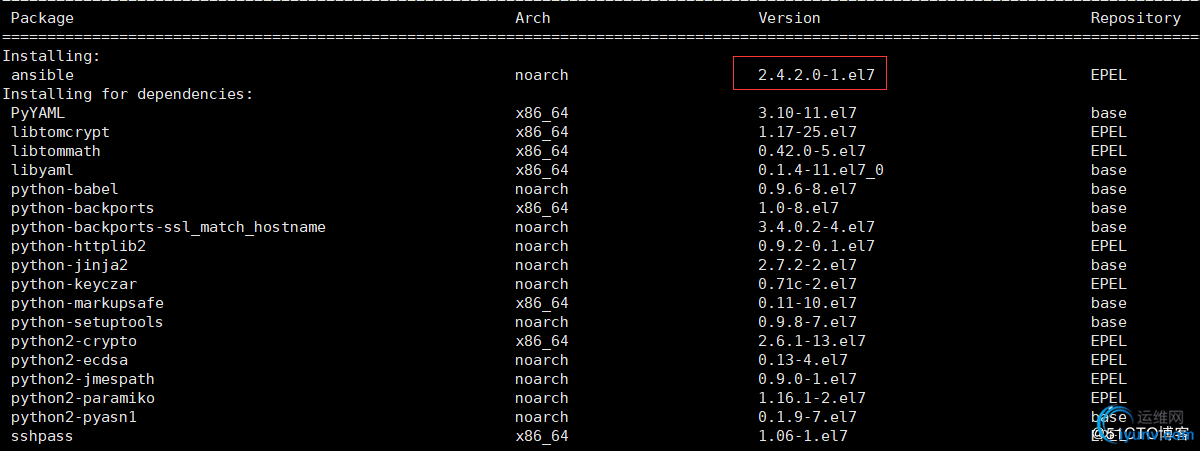Click version 1.06-1.el7

pos(803,436)
